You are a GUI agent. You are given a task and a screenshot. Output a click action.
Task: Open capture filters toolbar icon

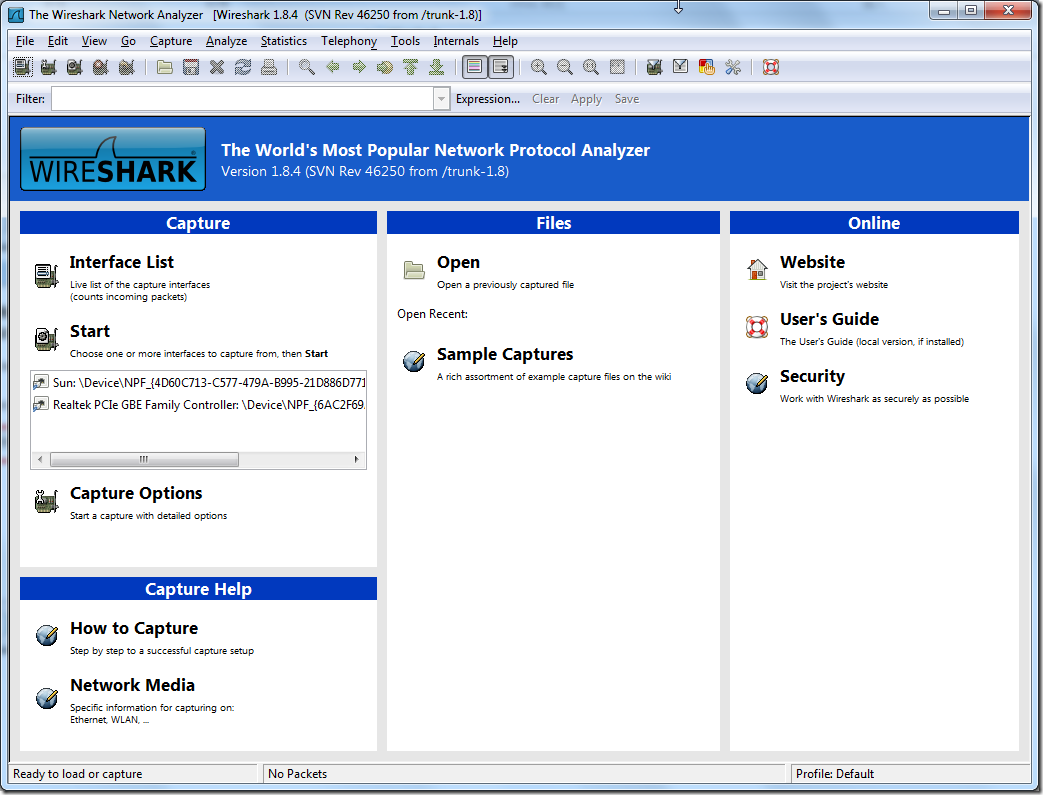point(655,67)
